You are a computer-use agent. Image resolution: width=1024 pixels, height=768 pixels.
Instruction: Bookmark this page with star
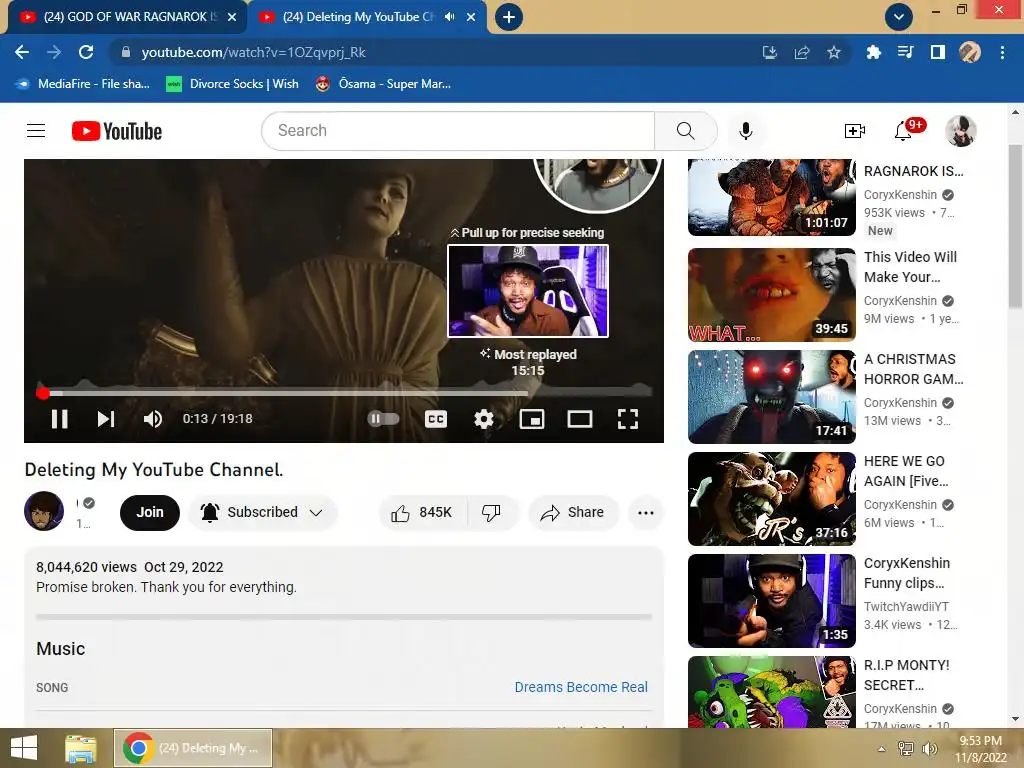[834, 52]
